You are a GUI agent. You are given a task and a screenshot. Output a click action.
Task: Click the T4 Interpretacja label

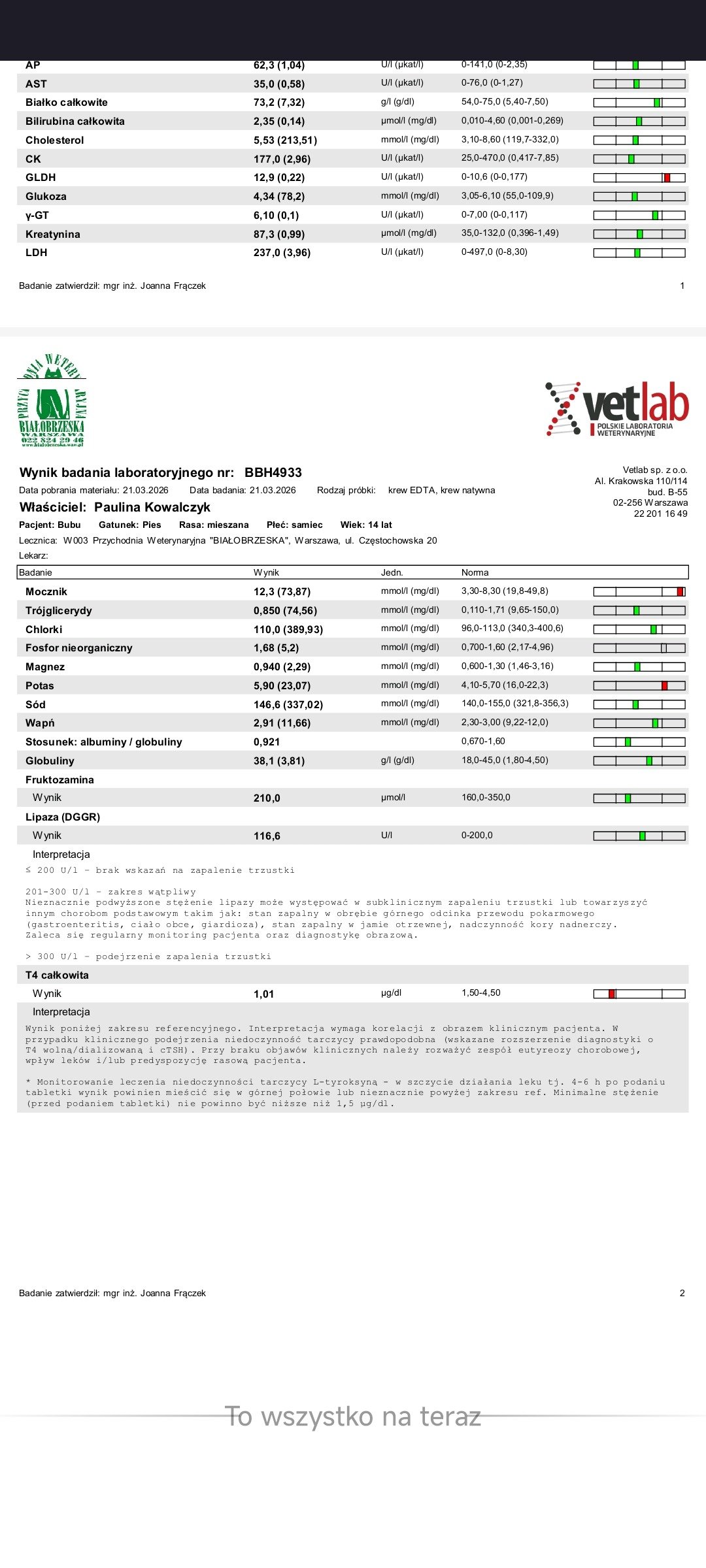pos(61,1012)
